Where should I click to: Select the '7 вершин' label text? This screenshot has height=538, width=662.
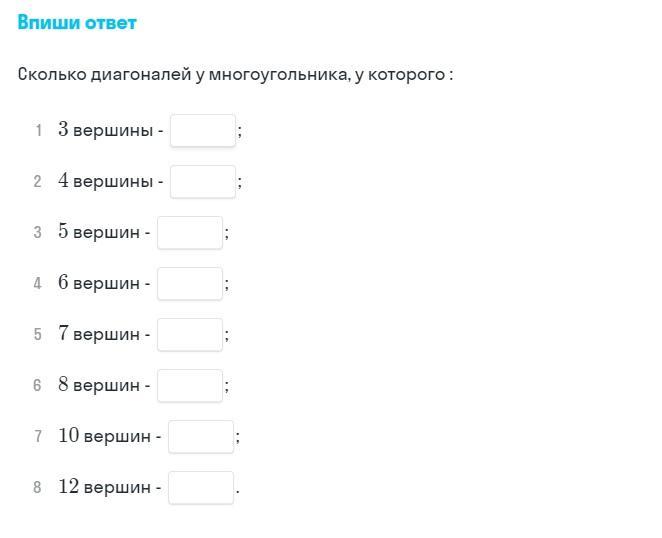99,334
